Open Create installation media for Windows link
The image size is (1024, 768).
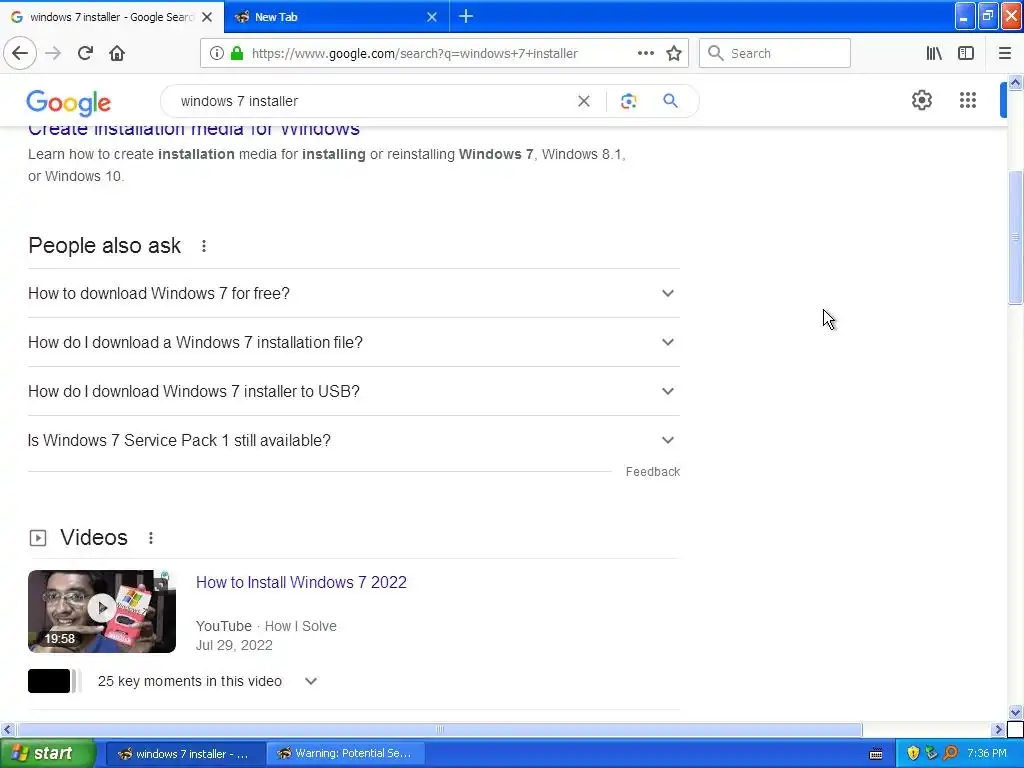coord(194,129)
